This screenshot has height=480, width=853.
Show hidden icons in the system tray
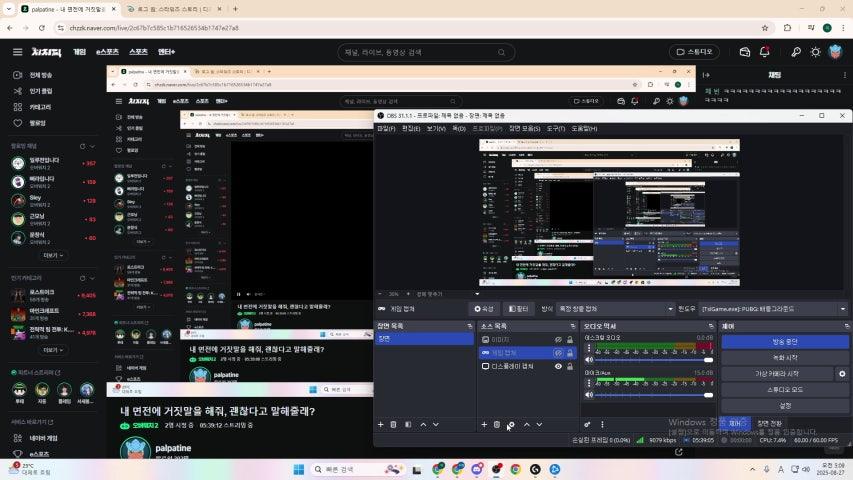[752, 469]
